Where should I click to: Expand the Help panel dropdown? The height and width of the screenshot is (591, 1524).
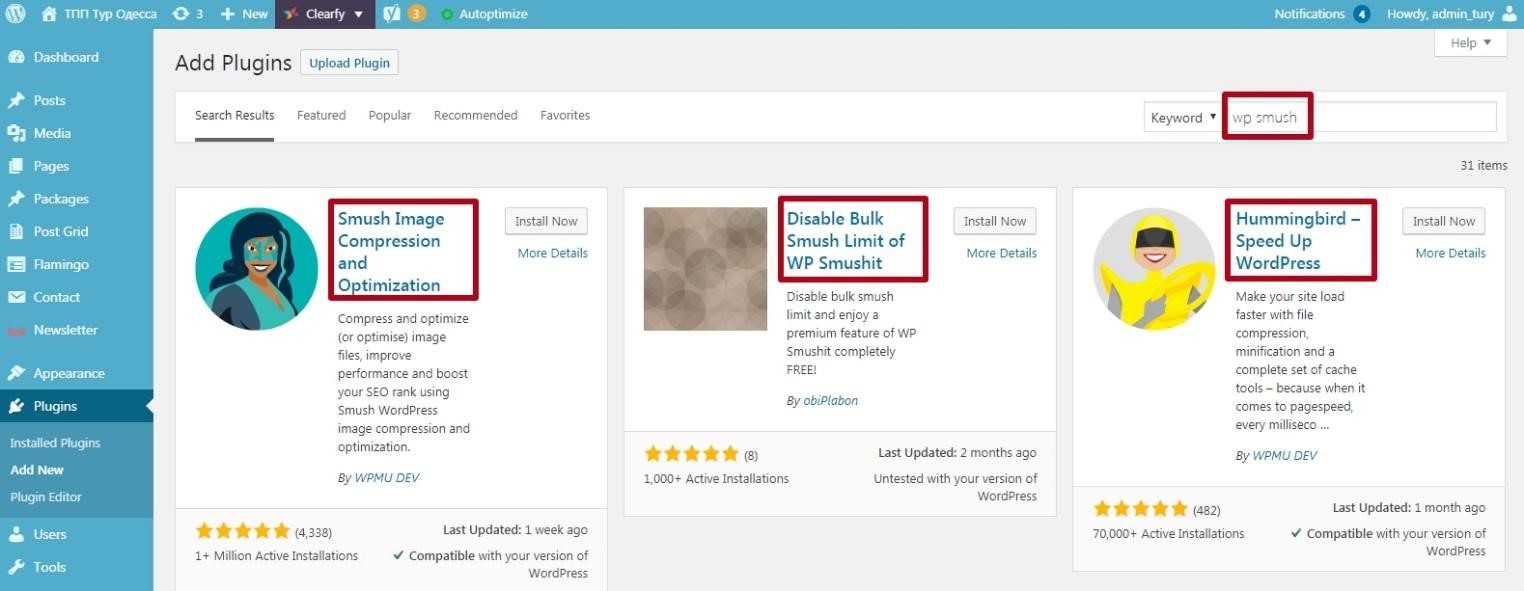click(1470, 43)
